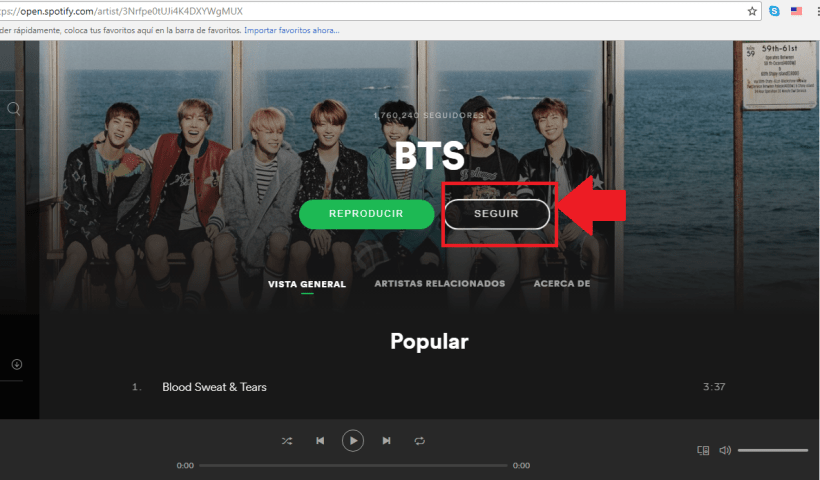
Task: Click the Popular section heading
Action: pos(429,341)
